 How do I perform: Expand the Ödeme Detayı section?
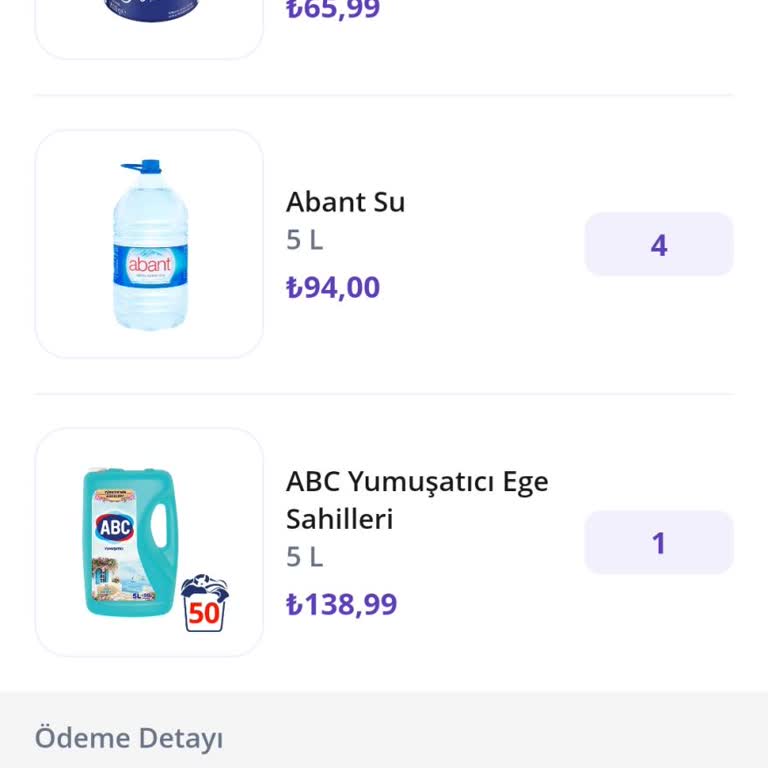[x=129, y=739]
